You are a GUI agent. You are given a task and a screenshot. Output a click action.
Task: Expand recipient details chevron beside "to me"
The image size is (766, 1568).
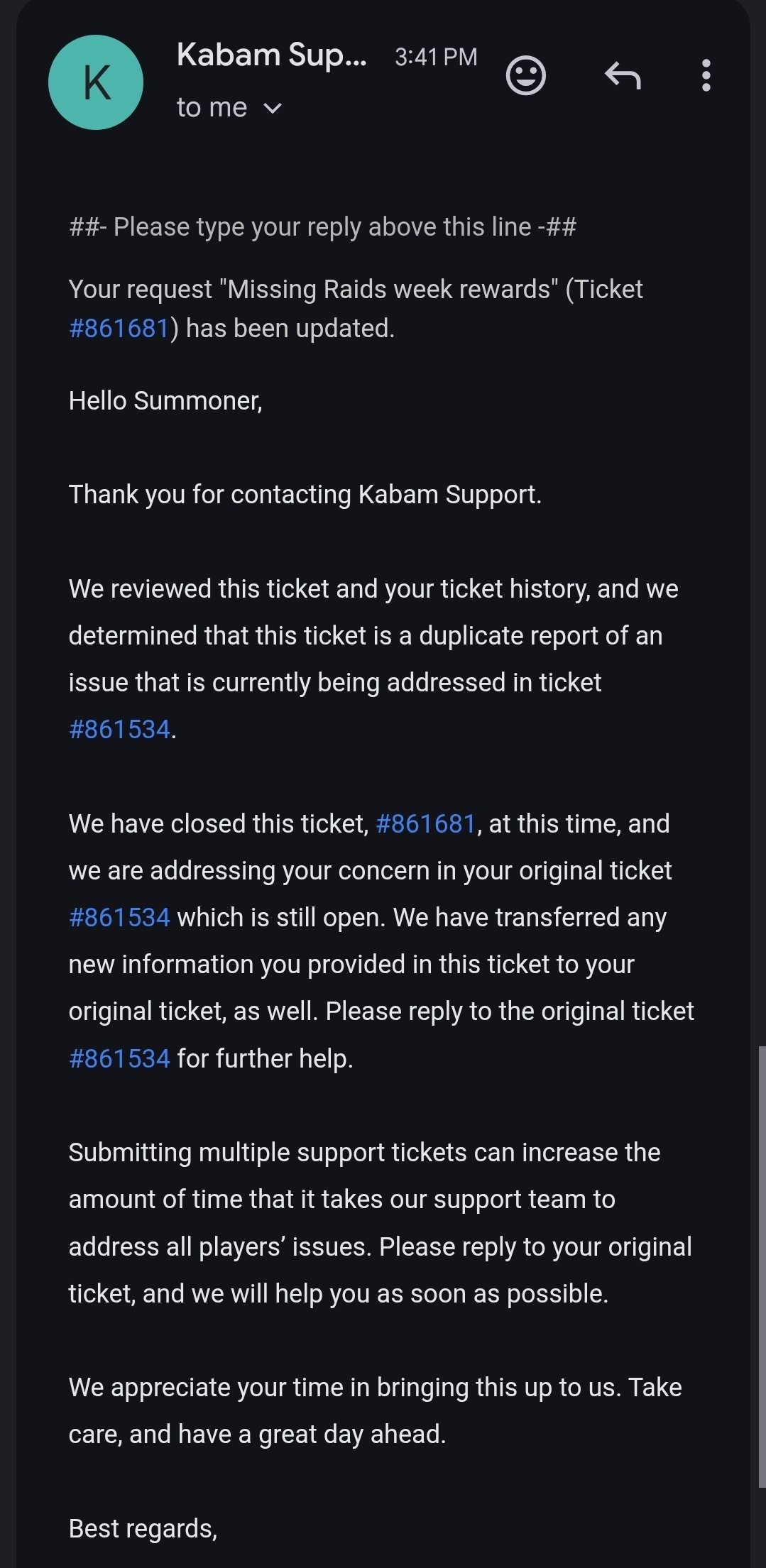coord(273,108)
